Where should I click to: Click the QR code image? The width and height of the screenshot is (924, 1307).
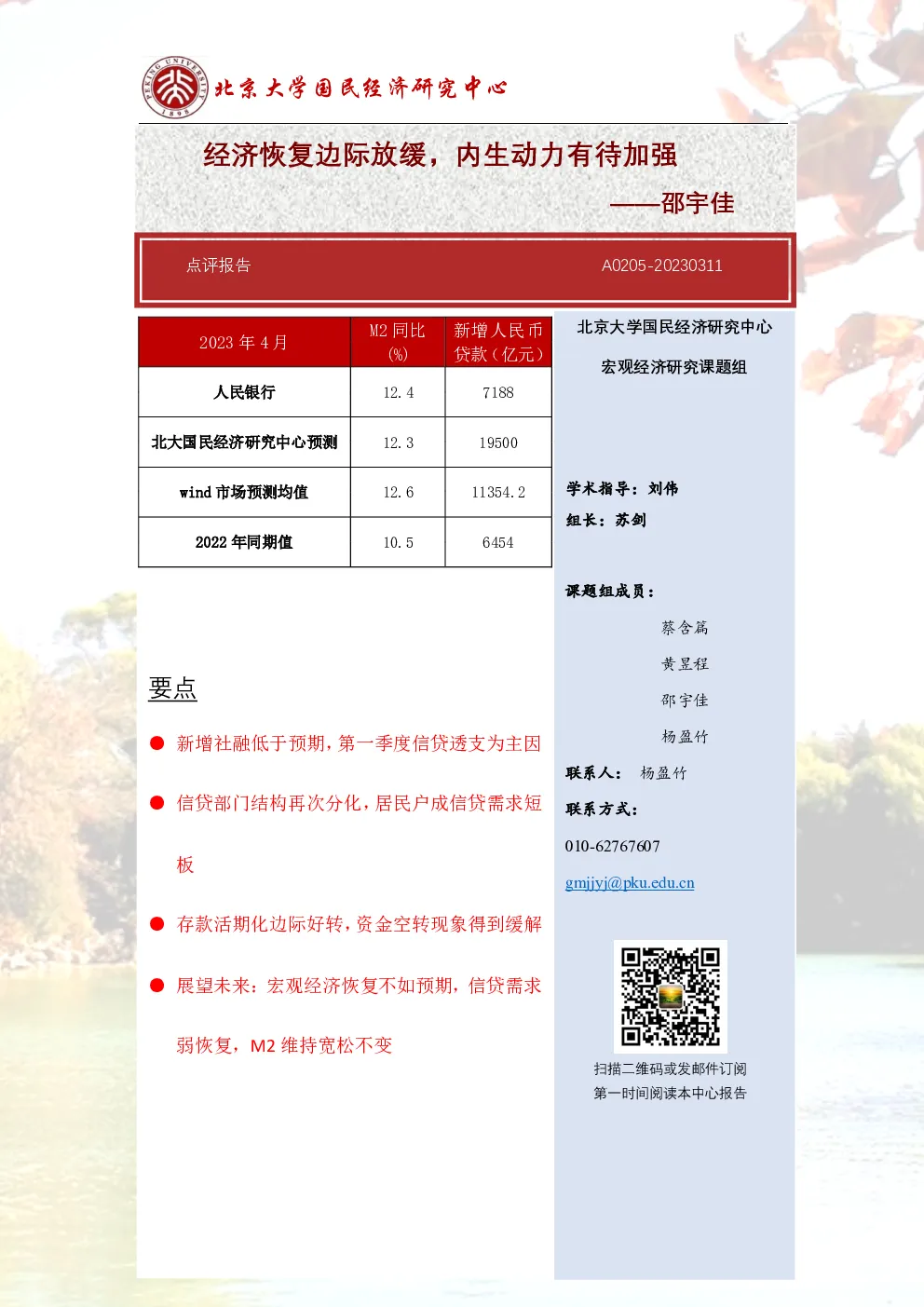671,996
